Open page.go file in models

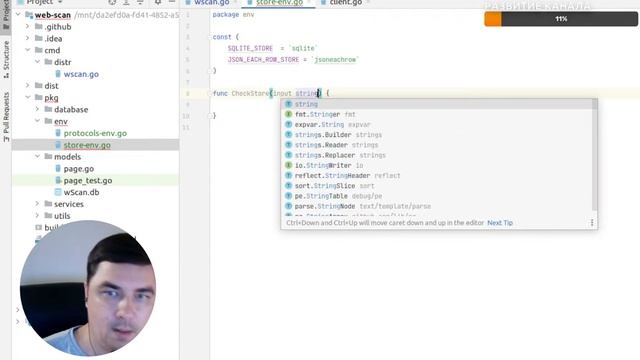tap(79, 169)
